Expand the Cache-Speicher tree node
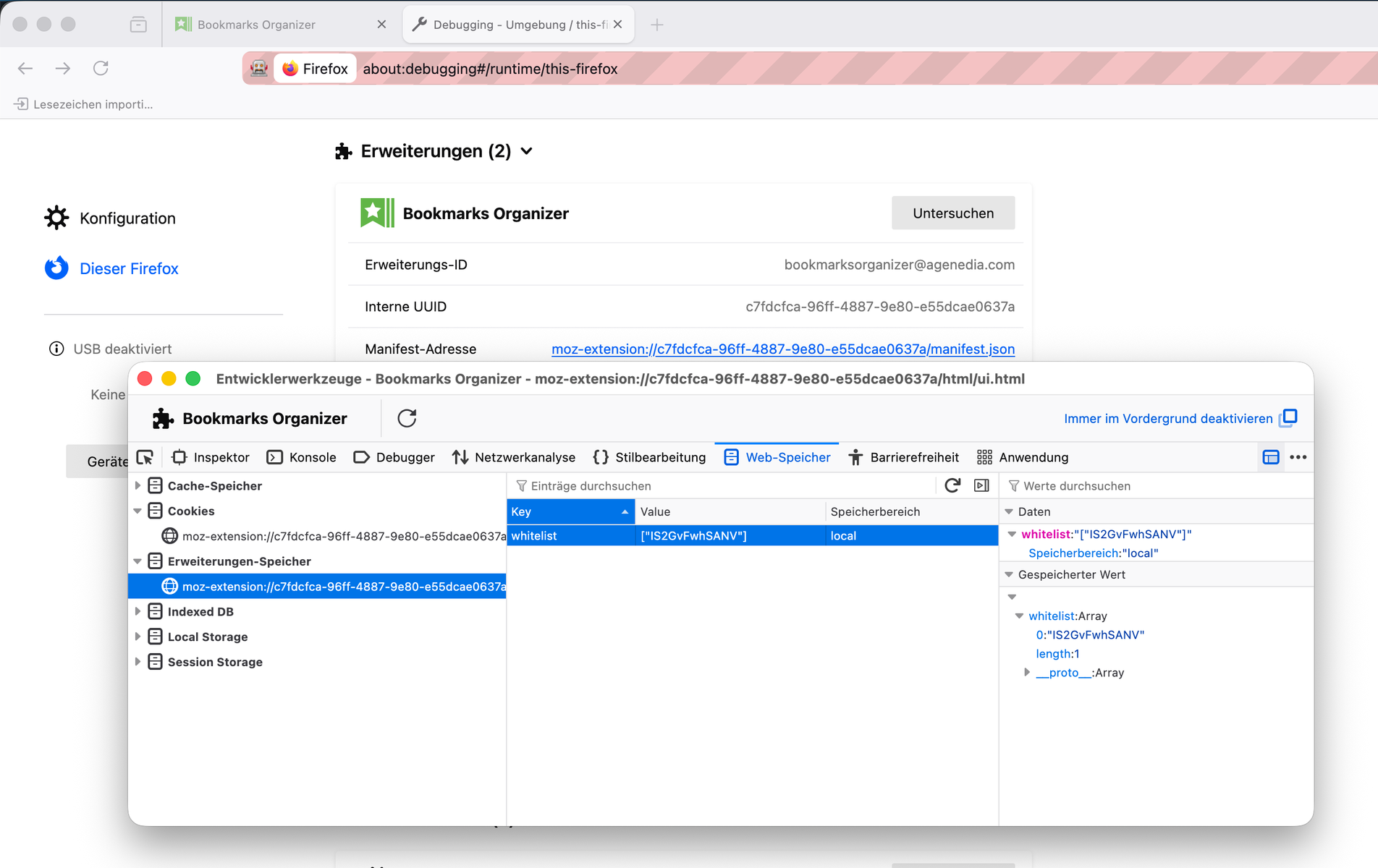Image resolution: width=1378 pixels, height=868 pixels. (138, 485)
